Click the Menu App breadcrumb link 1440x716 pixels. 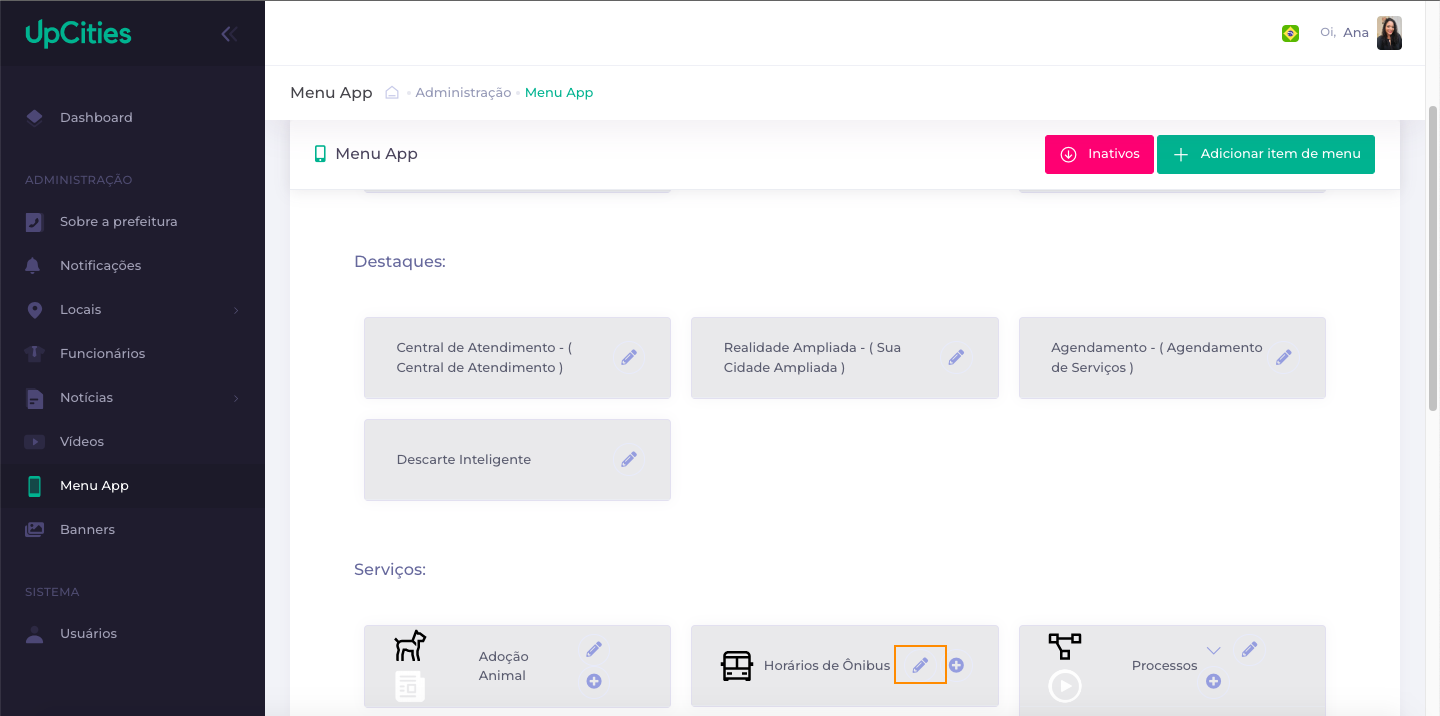click(559, 92)
